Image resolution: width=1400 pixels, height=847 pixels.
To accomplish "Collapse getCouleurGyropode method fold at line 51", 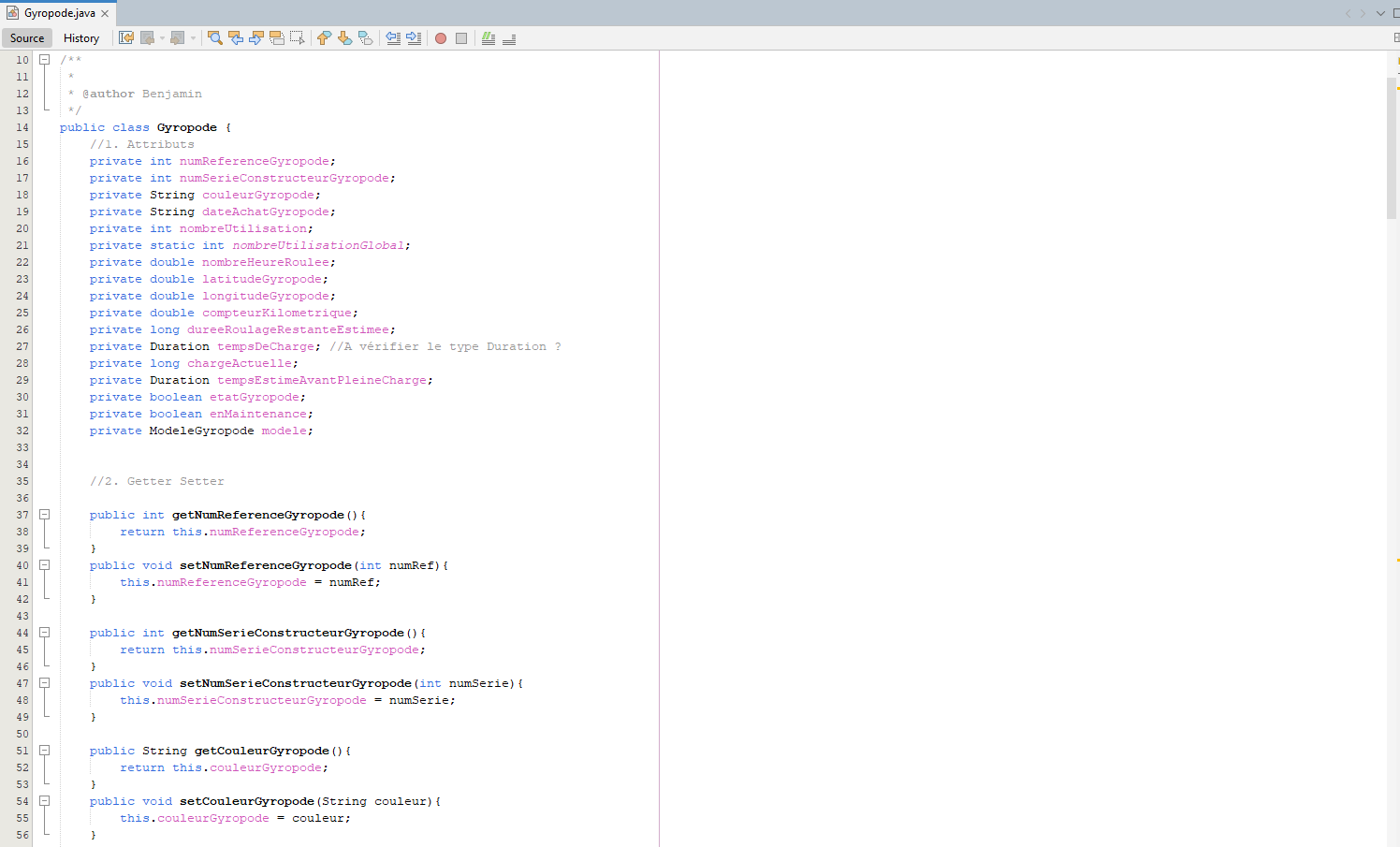I will point(44,751).
